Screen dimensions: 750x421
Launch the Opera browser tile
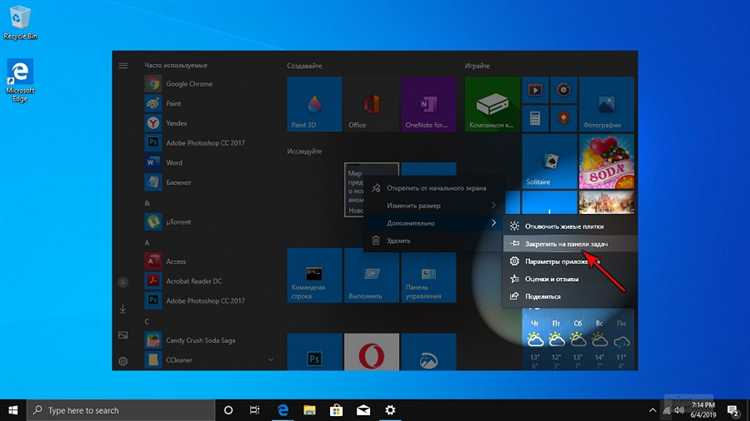(x=371, y=352)
